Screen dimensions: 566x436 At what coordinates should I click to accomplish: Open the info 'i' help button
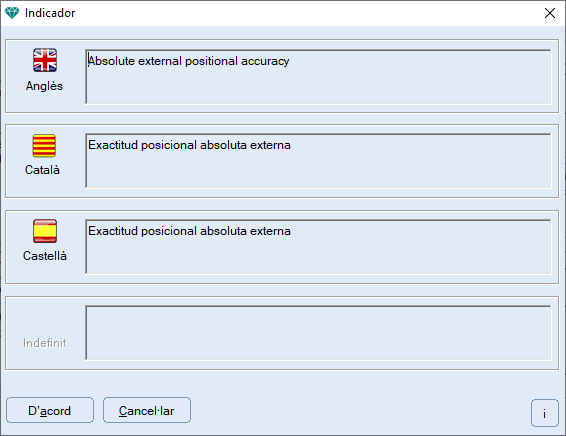[x=544, y=413]
